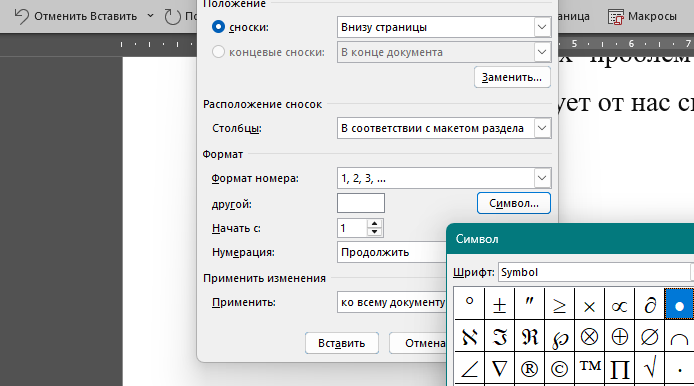Select the multiplication symbol ×
The image size is (694, 386).
pyautogui.click(x=590, y=303)
